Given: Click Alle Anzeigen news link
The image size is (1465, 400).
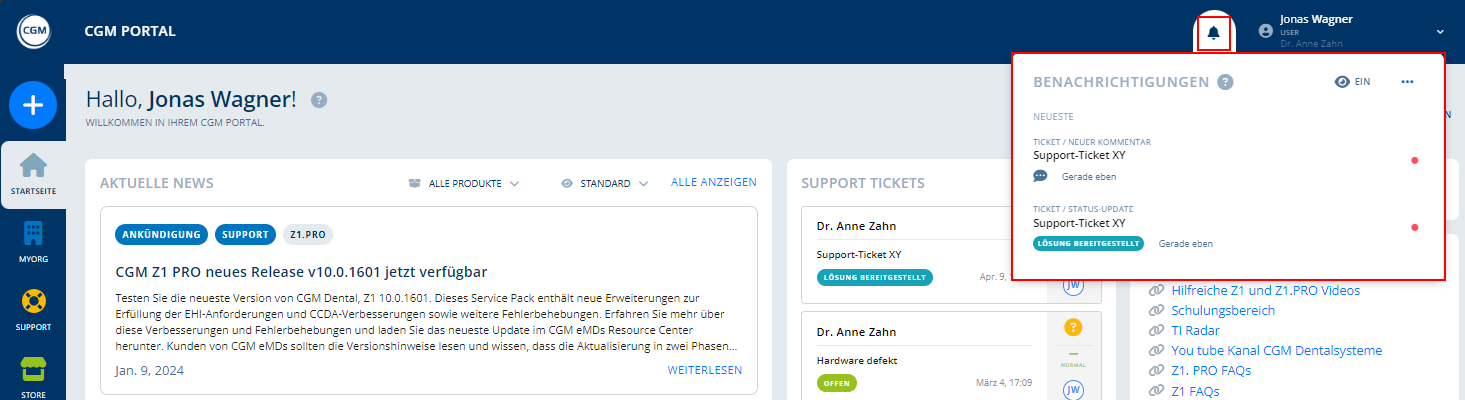Looking at the screenshot, I should tap(713, 182).
